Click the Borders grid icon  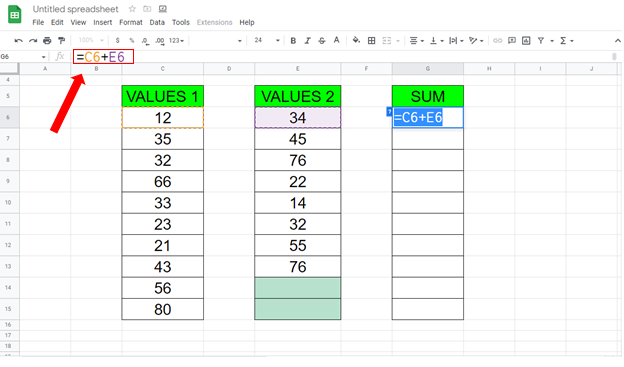point(371,41)
